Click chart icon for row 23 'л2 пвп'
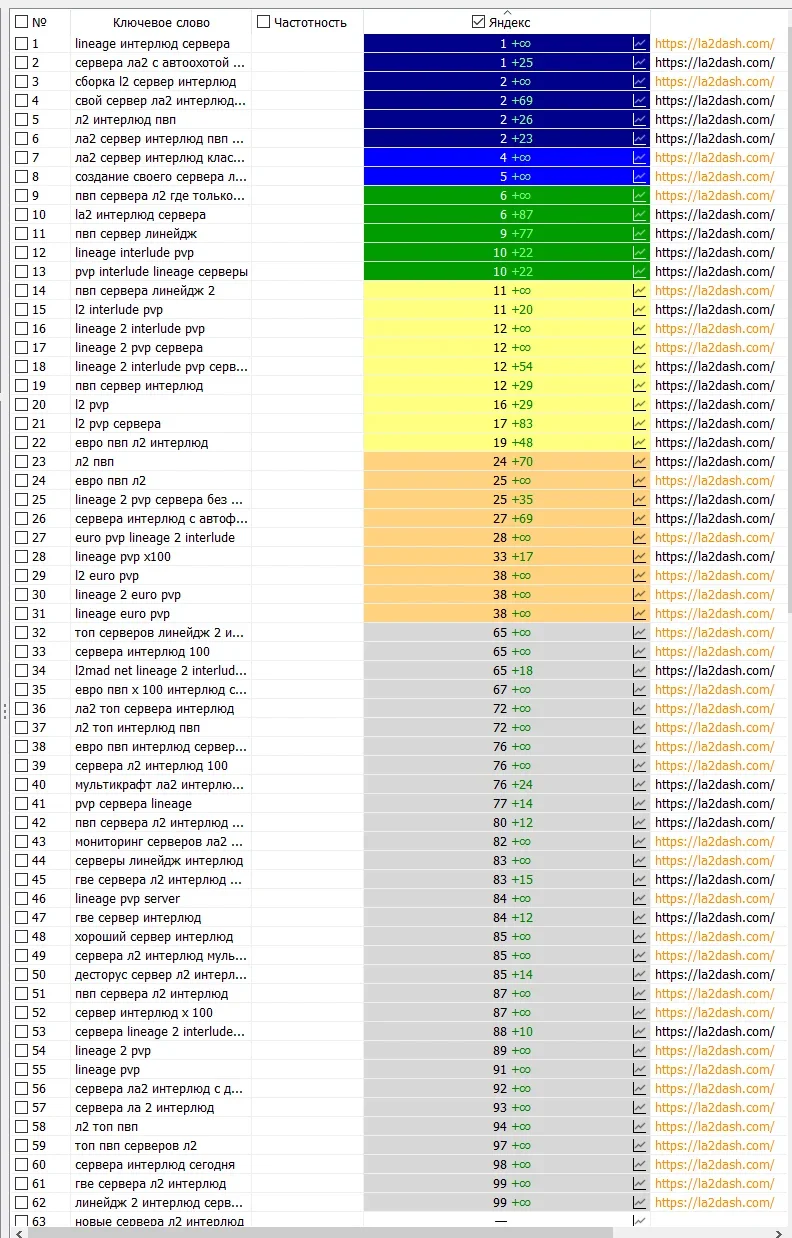The width and height of the screenshot is (792, 1238). click(x=640, y=461)
